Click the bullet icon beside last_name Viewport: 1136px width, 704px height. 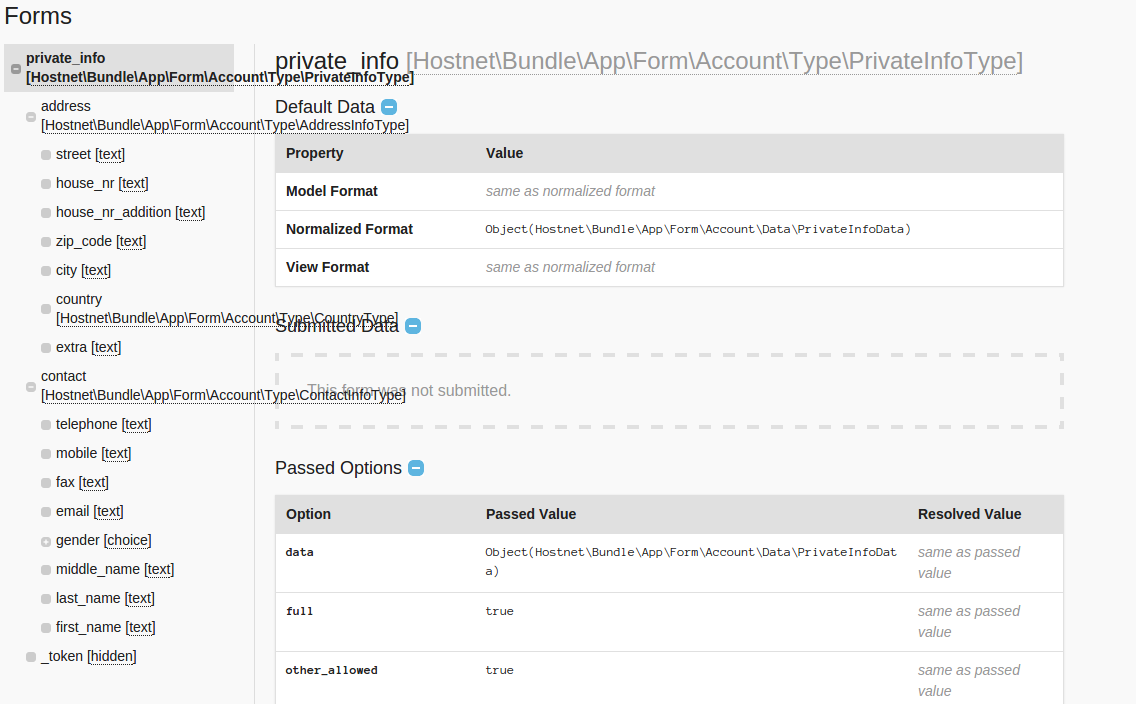[x=46, y=599]
